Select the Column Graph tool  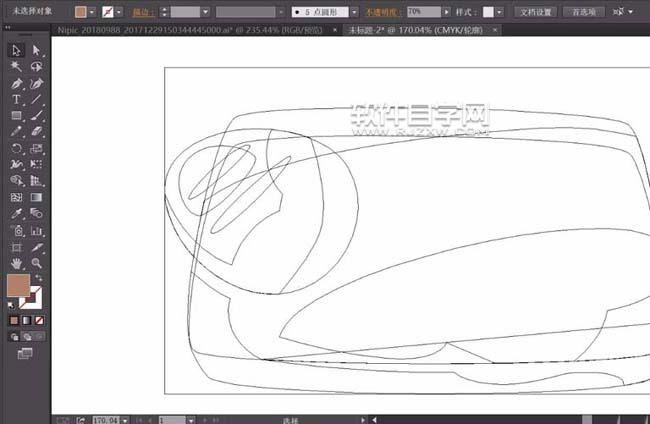coord(36,230)
